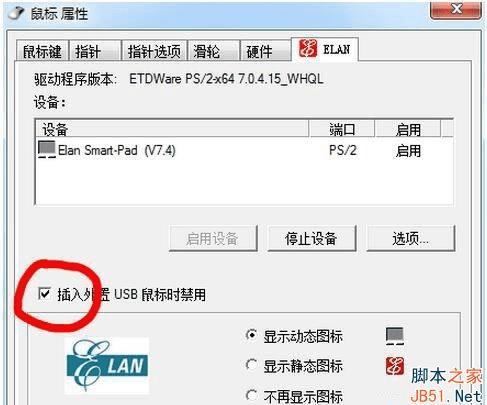
Task: Switch to the 鼠标键 tab
Action: pos(42,51)
